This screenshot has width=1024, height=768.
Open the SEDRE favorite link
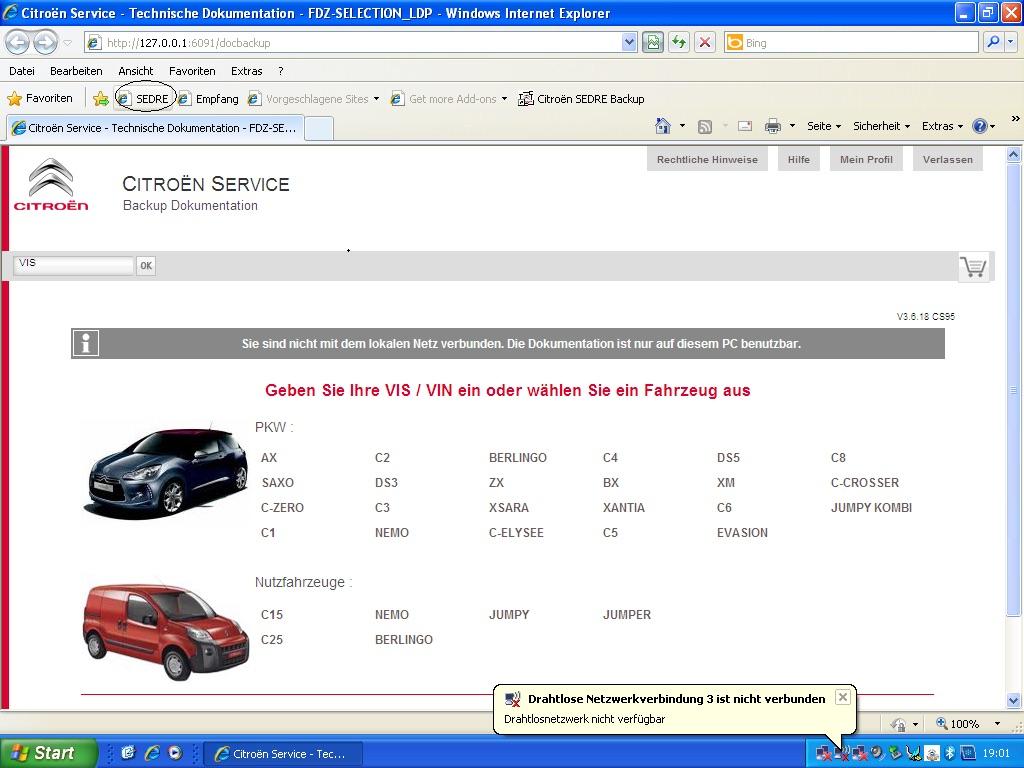tap(144, 99)
